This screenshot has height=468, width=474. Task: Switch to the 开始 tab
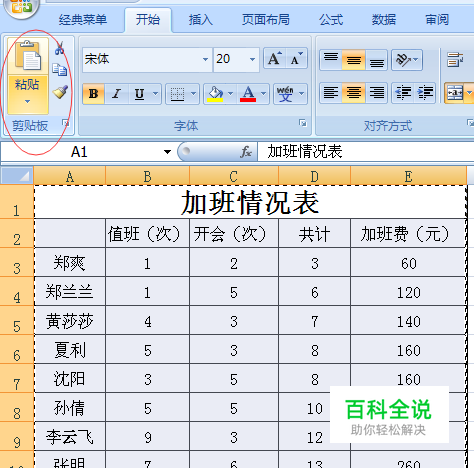click(148, 20)
